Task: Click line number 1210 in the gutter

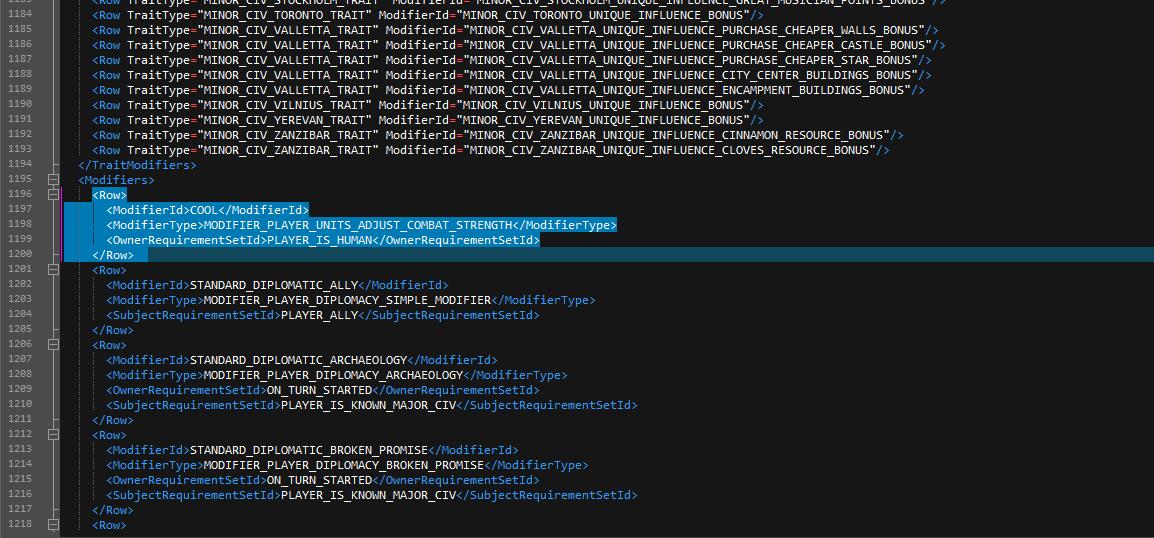Action: coord(20,405)
